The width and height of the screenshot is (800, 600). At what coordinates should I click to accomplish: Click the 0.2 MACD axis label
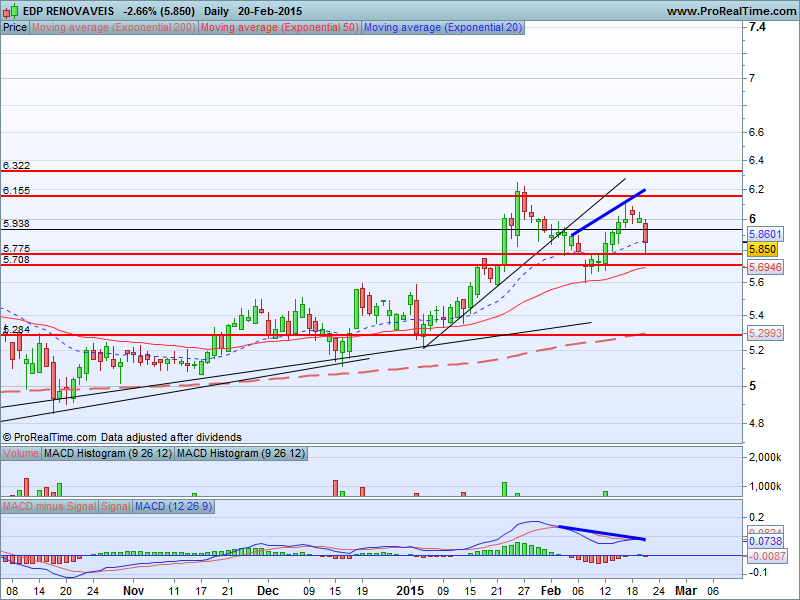point(756,517)
